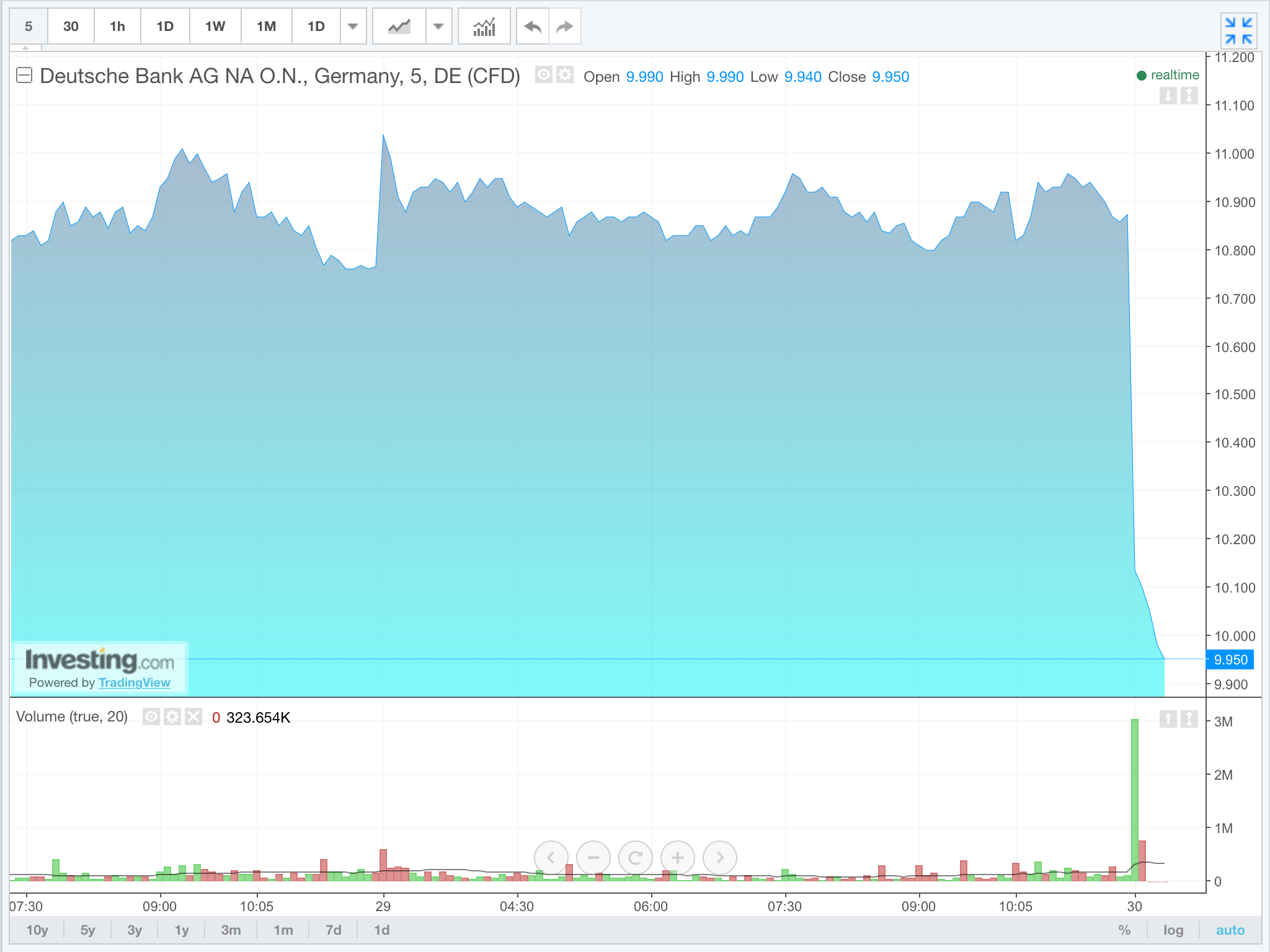Click the 3M volume axis label
1270x952 pixels.
click(1223, 721)
